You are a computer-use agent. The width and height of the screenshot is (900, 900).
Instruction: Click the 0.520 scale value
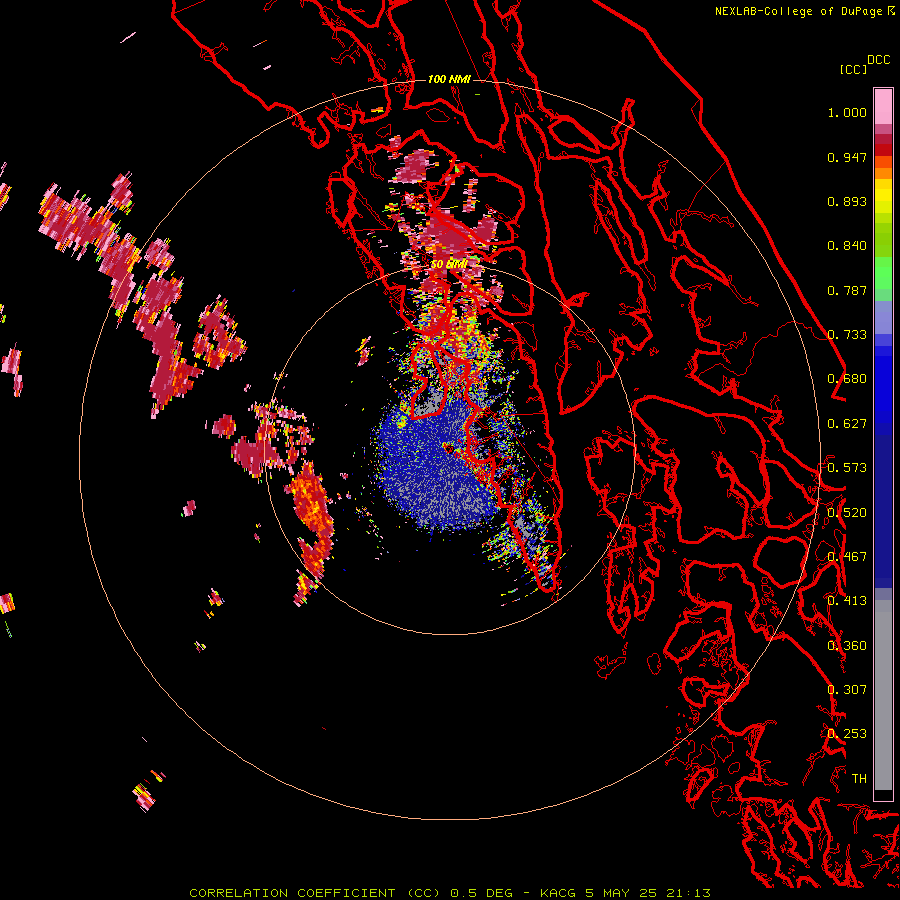coord(847,513)
